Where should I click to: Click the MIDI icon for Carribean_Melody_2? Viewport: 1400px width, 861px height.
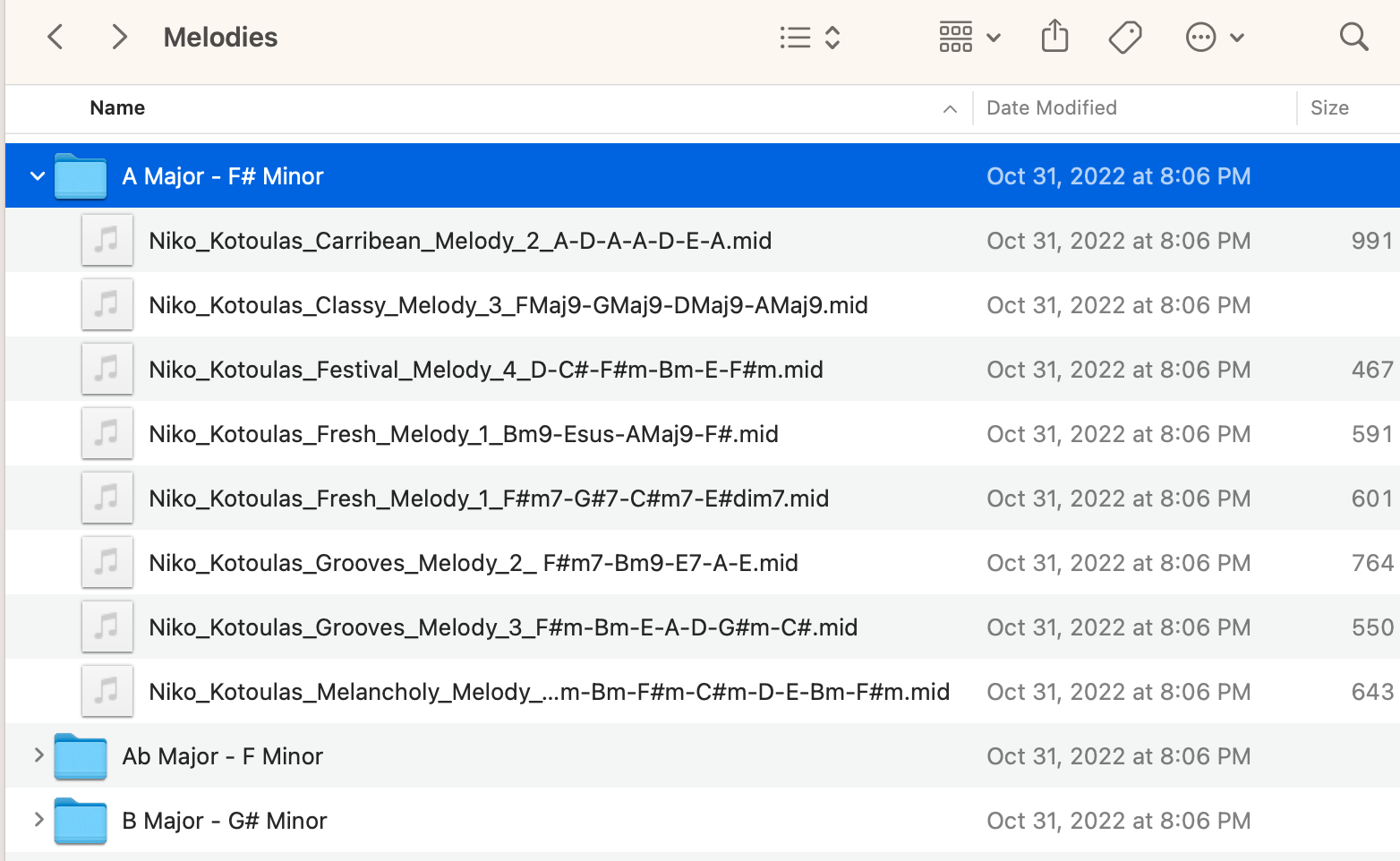pyautogui.click(x=107, y=240)
